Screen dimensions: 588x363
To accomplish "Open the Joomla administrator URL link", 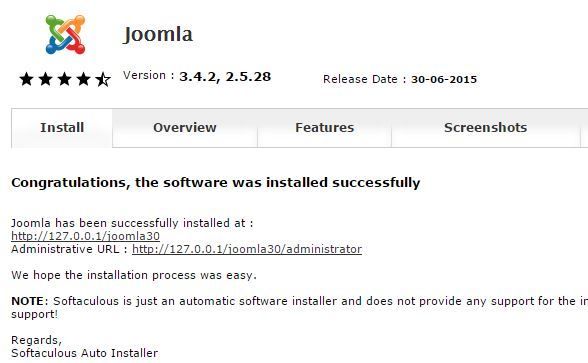I will (247, 249).
